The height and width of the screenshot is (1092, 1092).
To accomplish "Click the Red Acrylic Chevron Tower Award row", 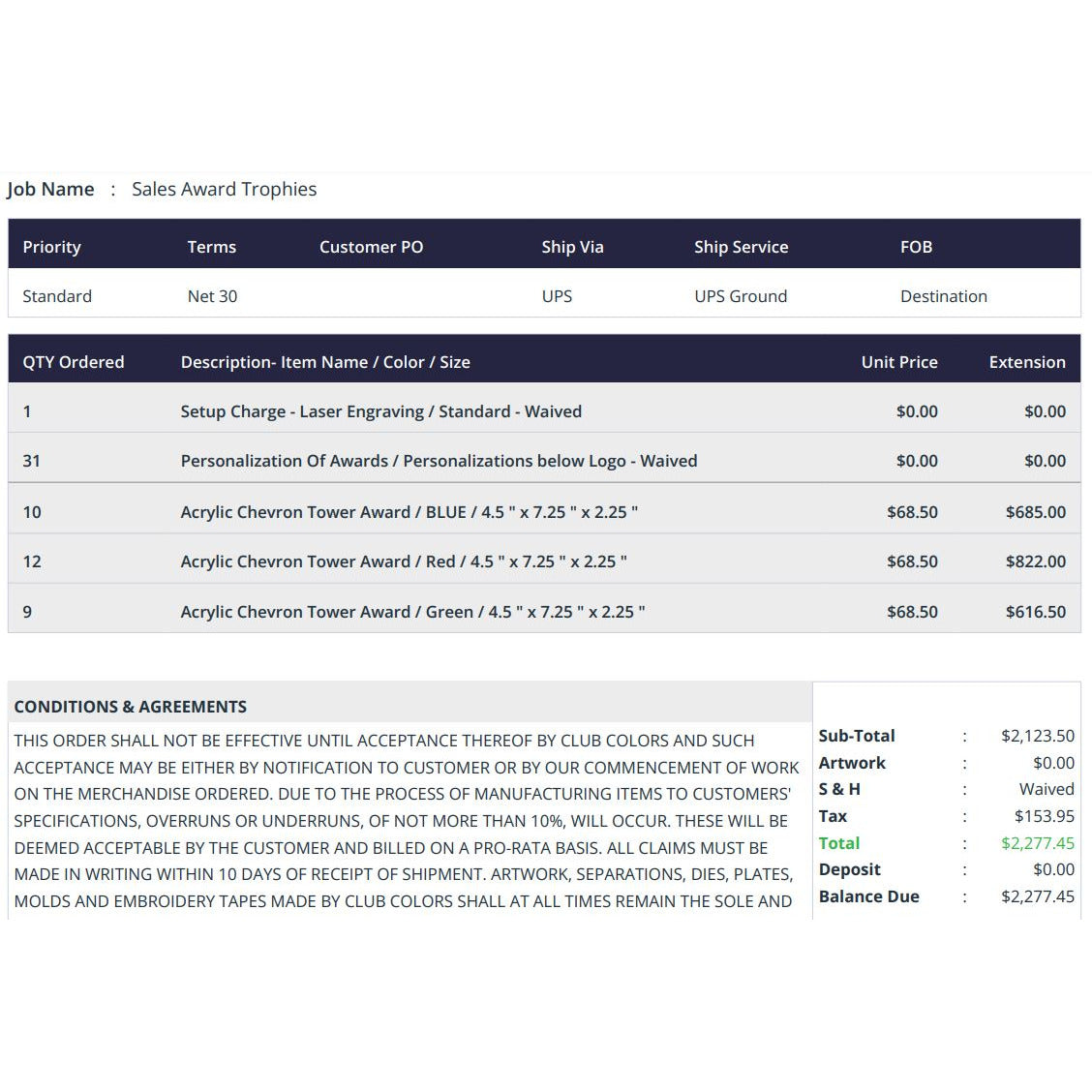I will tap(545, 561).
